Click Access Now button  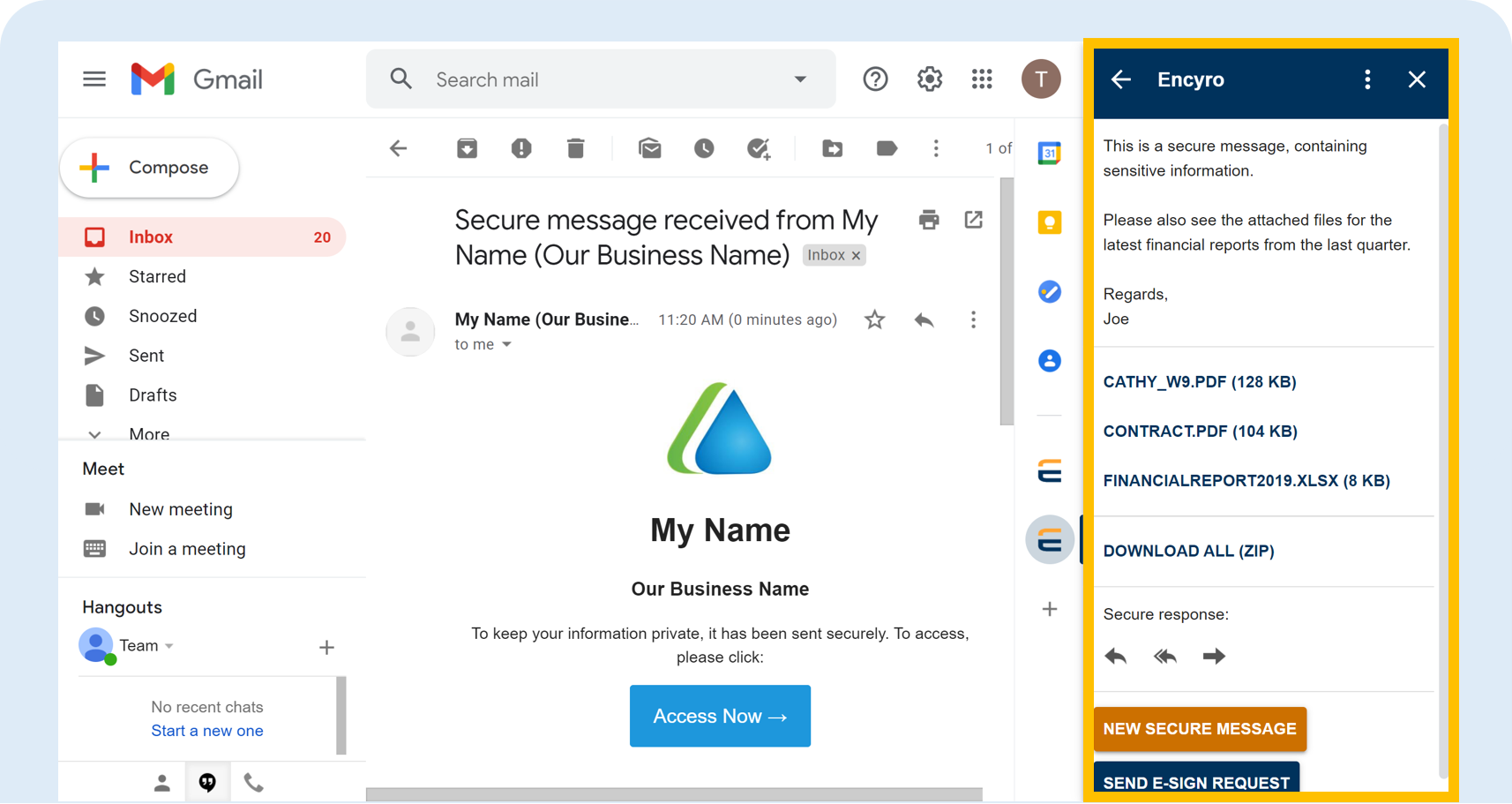[x=720, y=716]
